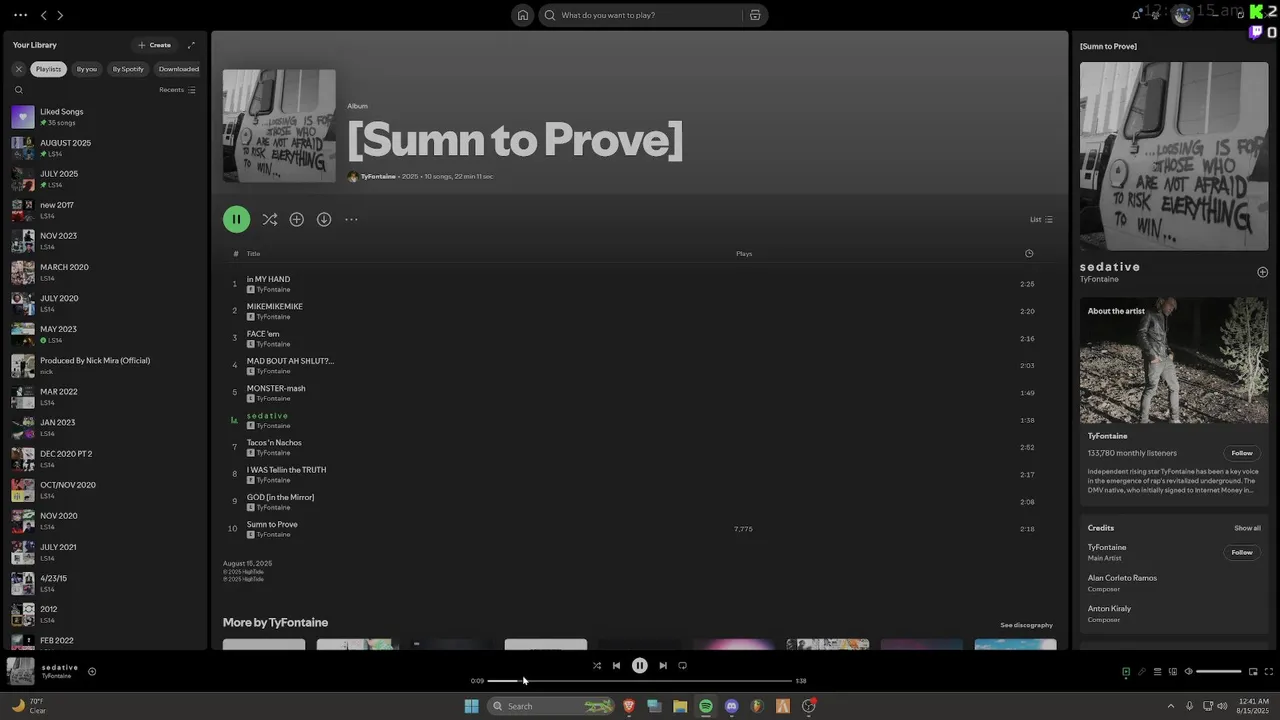Open the miniplayer
The width and height of the screenshot is (1280, 720).
point(1253,672)
